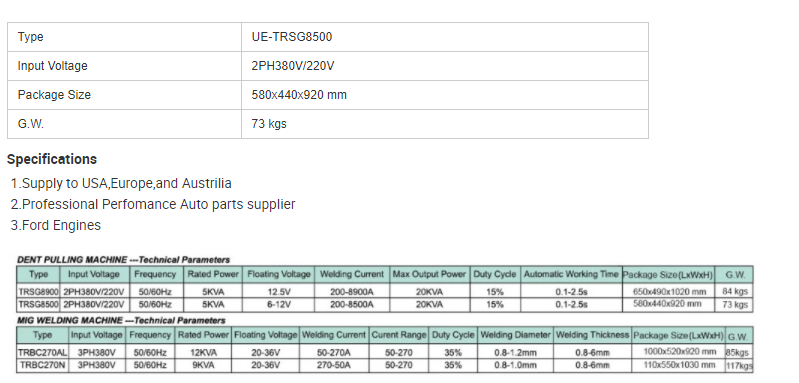
Task: Click the Max Output Power column header
Action: 429,274
